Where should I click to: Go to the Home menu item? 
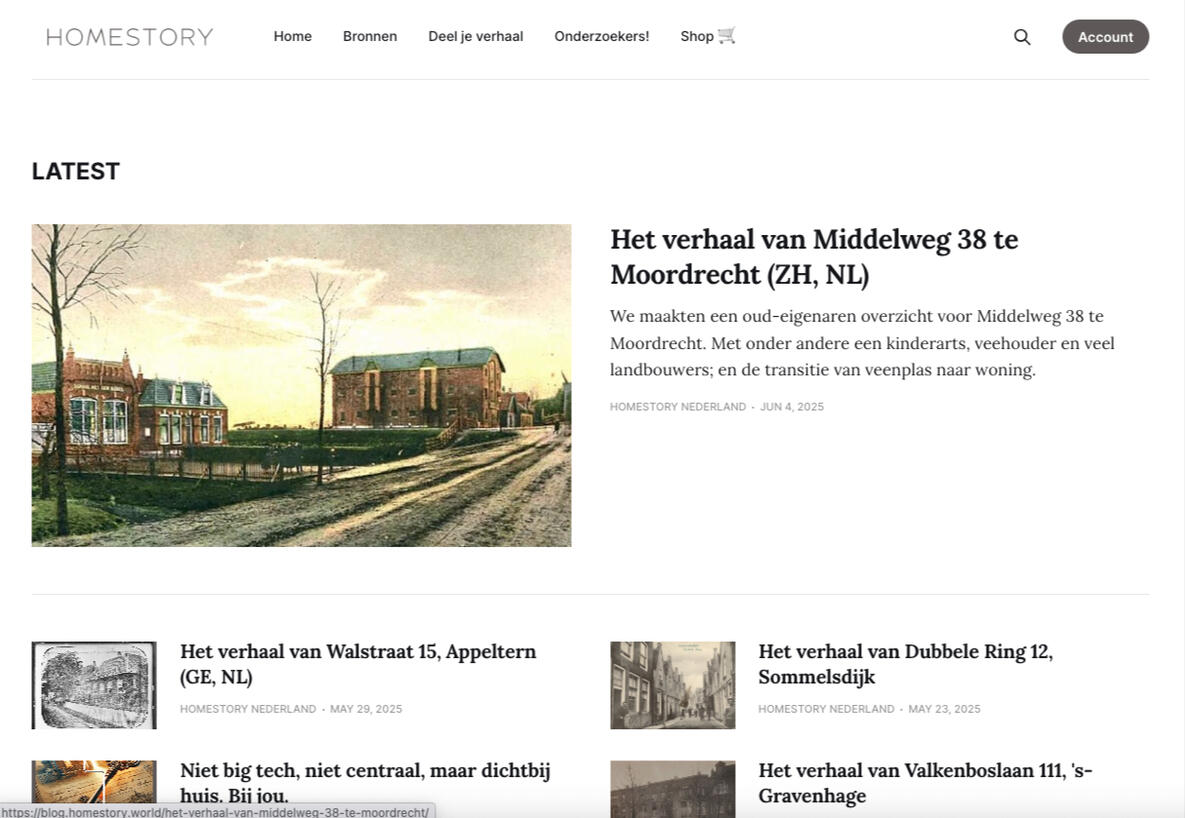(292, 36)
